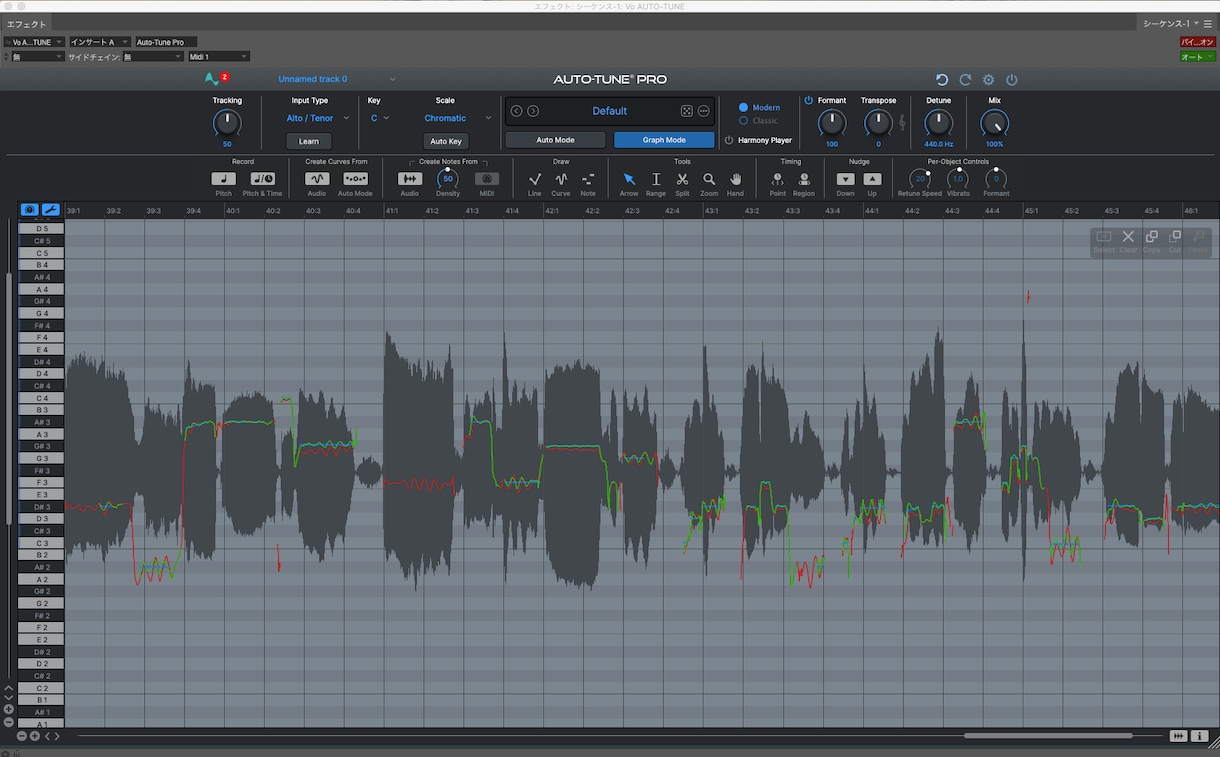
Task: Switch to Auto Mode
Action: pyautogui.click(x=555, y=140)
